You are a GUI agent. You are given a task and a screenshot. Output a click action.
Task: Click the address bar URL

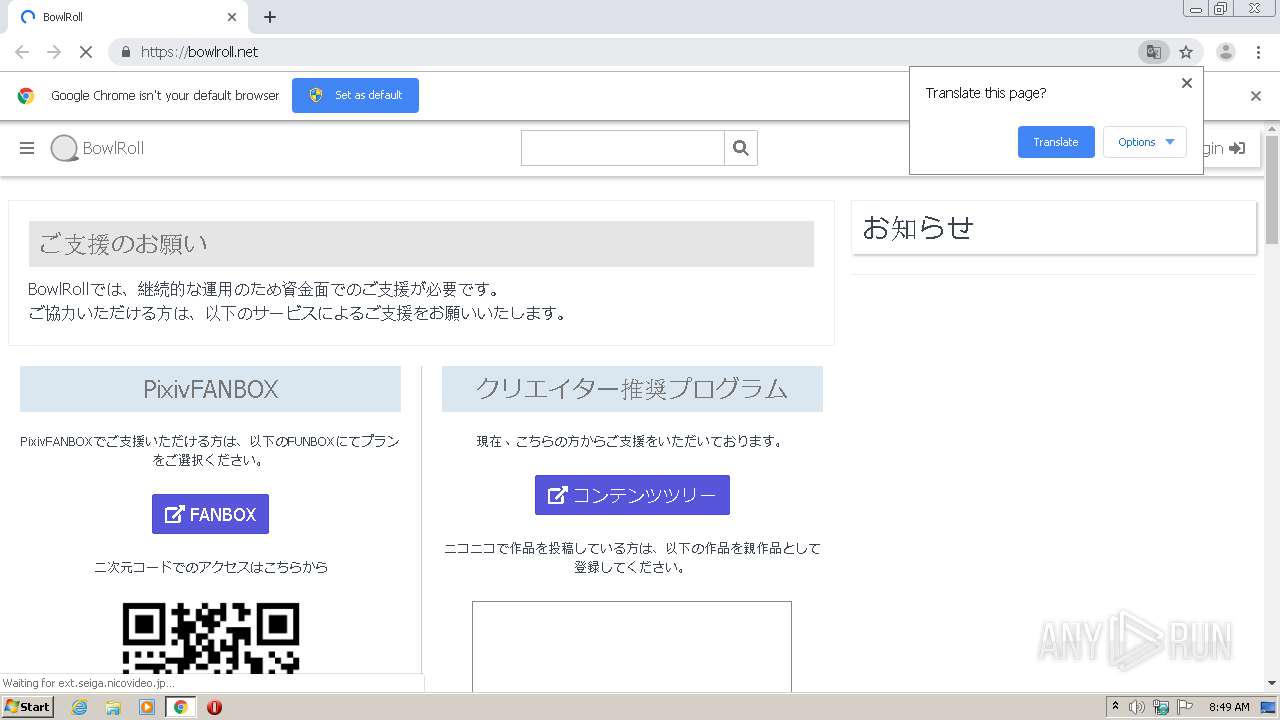tap(199, 52)
